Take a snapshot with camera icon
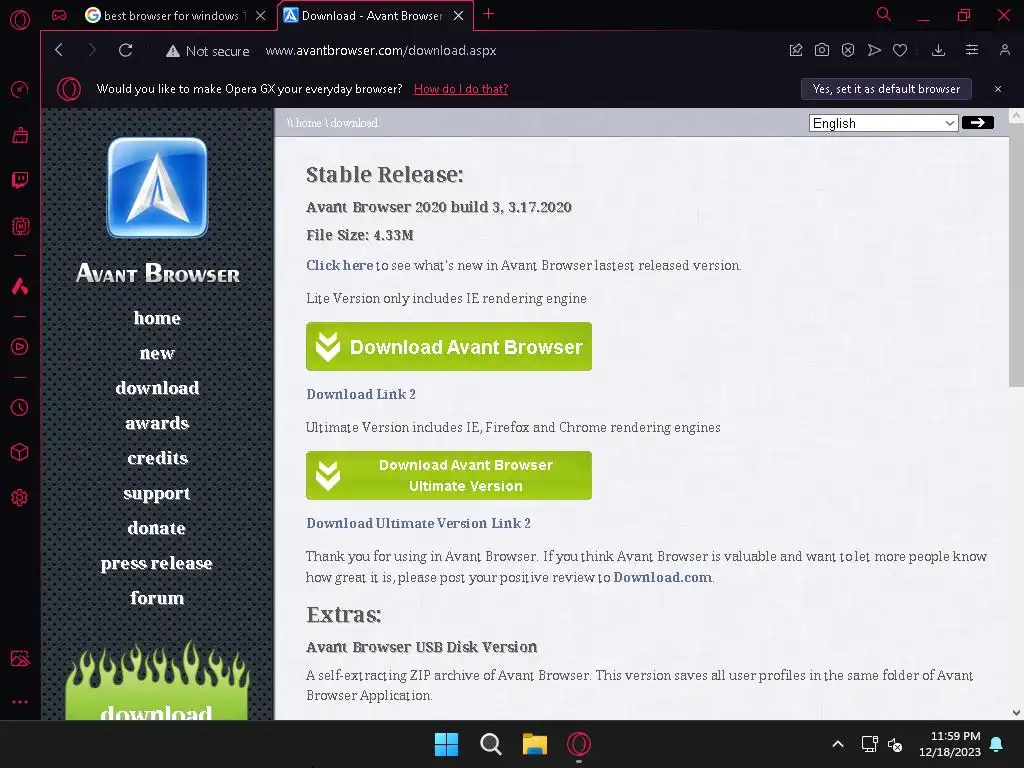The height and width of the screenshot is (768, 1024). tap(822, 50)
